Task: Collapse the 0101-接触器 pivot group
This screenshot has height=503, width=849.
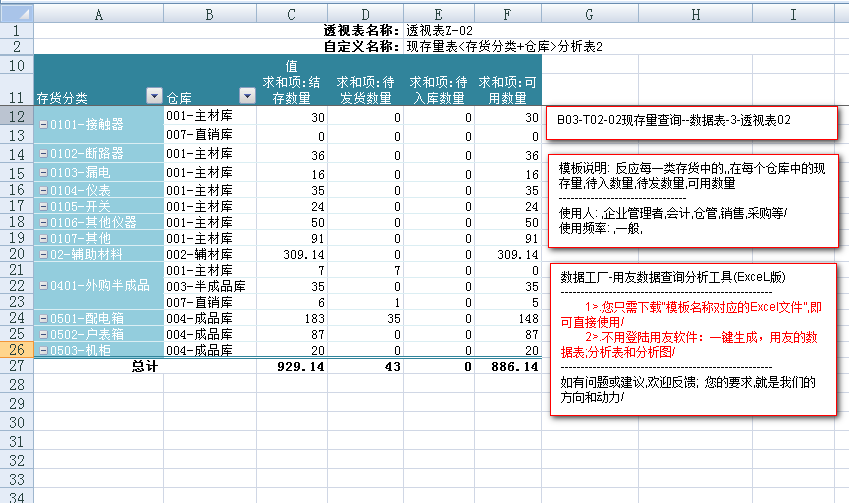Action: coord(43,125)
